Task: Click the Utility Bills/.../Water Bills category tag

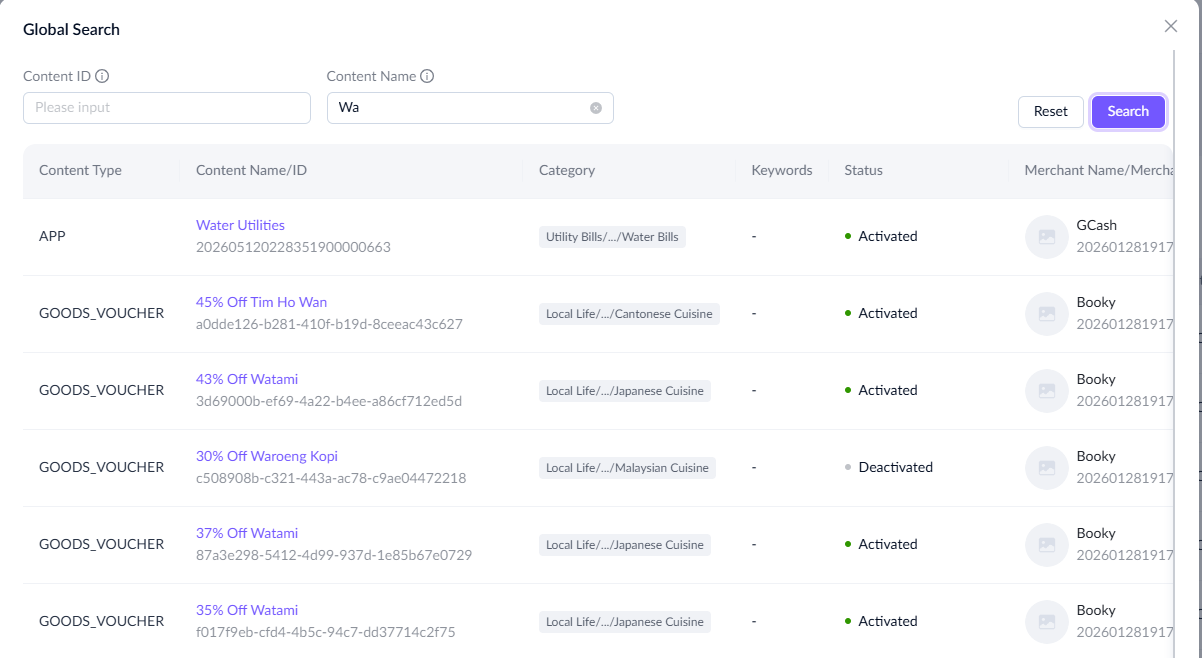Action: (x=612, y=237)
